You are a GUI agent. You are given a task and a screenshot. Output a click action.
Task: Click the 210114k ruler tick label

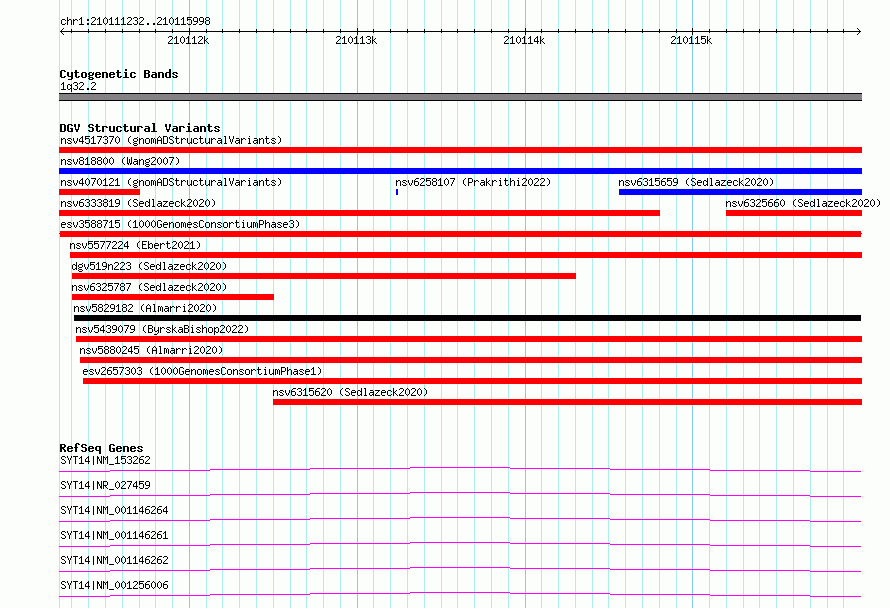tap(524, 40)
